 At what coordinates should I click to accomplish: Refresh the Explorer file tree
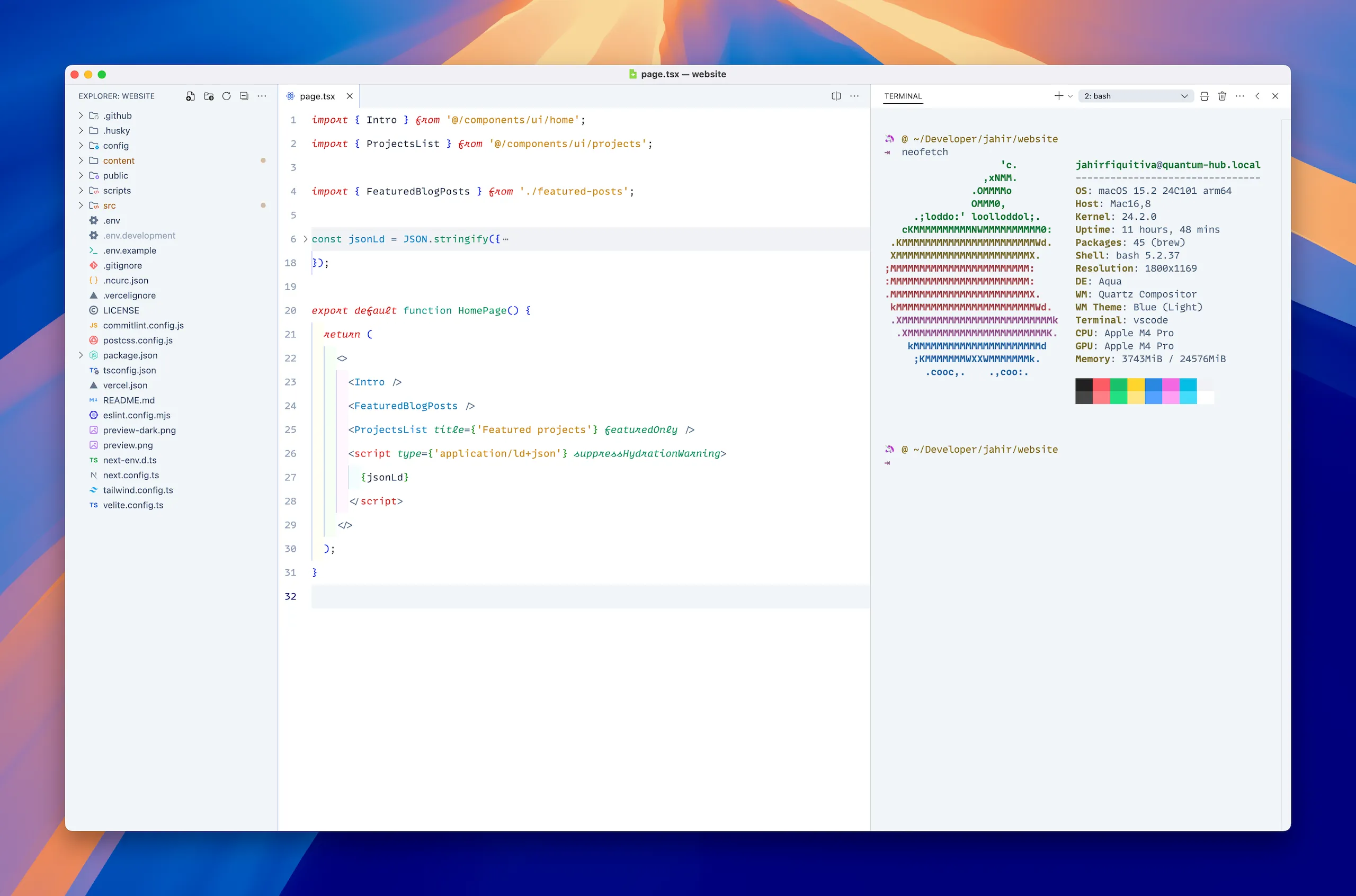point(226,96)
